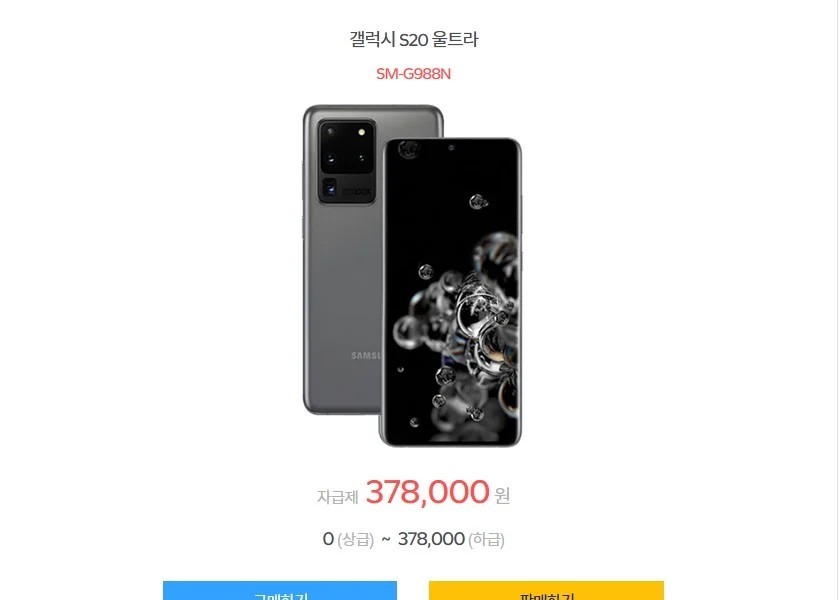Viewport: 839px width, 600px height.
Task: Open the front-facing phone screen image
Action: [449, 292]
